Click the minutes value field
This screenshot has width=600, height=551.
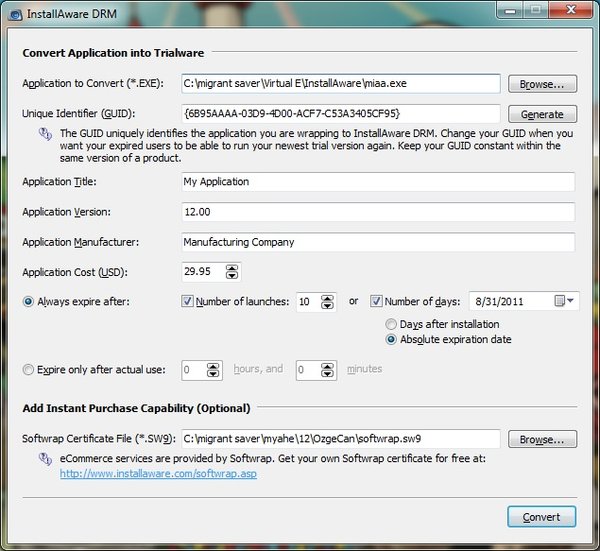(x=308, y=370)
